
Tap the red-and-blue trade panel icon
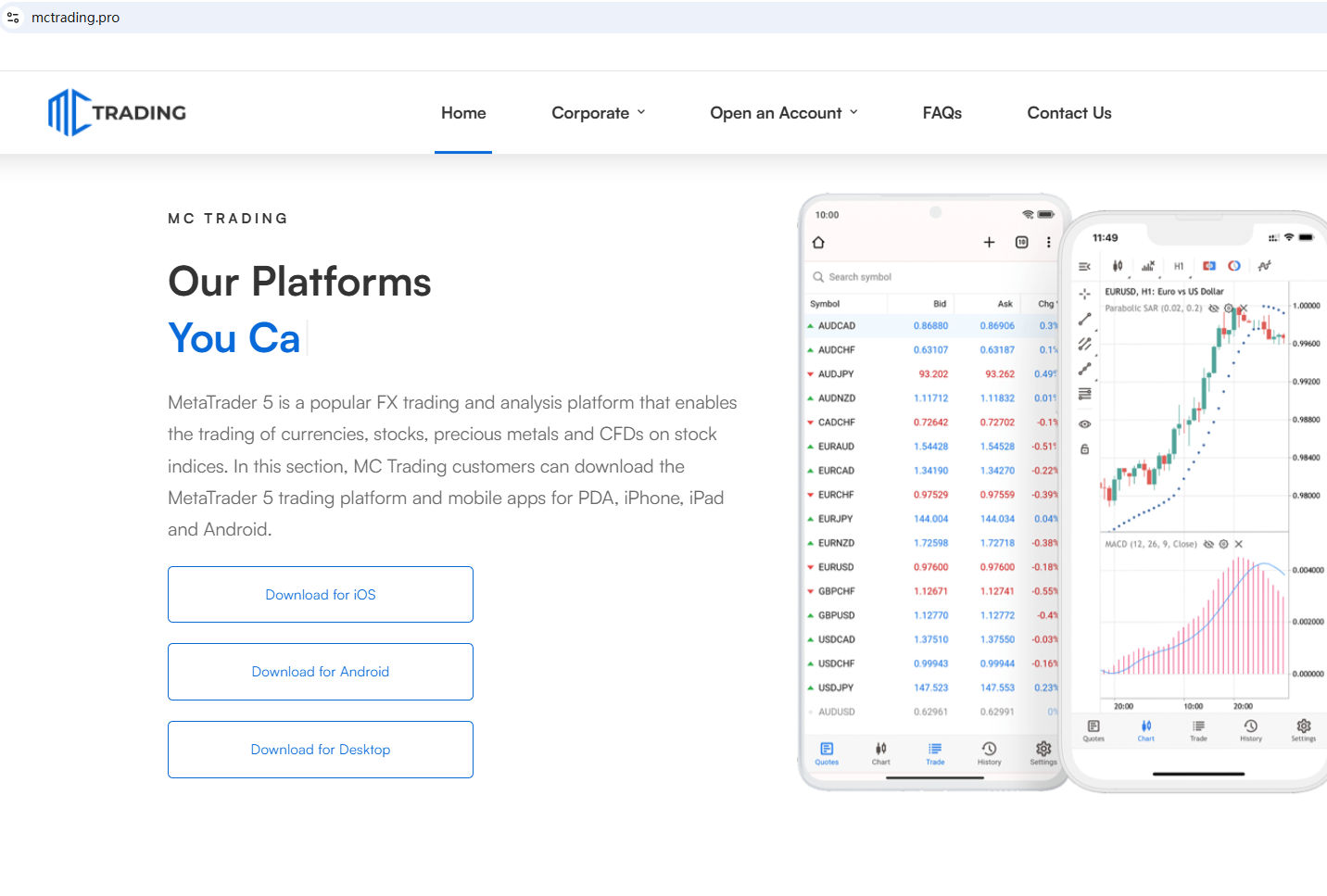[x=1209, y=266]
